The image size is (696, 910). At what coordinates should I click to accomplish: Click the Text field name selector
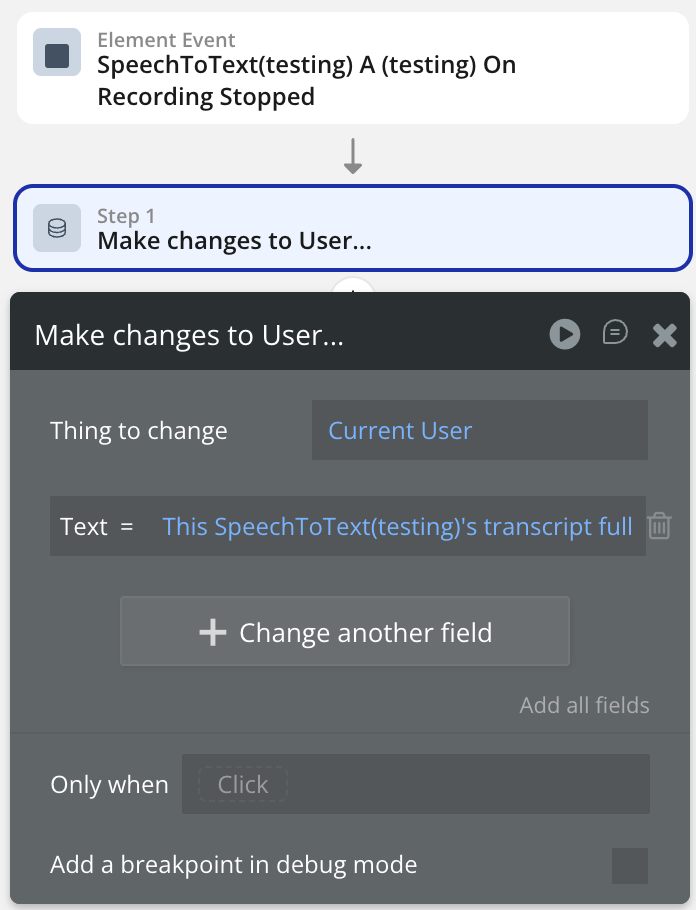point(84,526)
